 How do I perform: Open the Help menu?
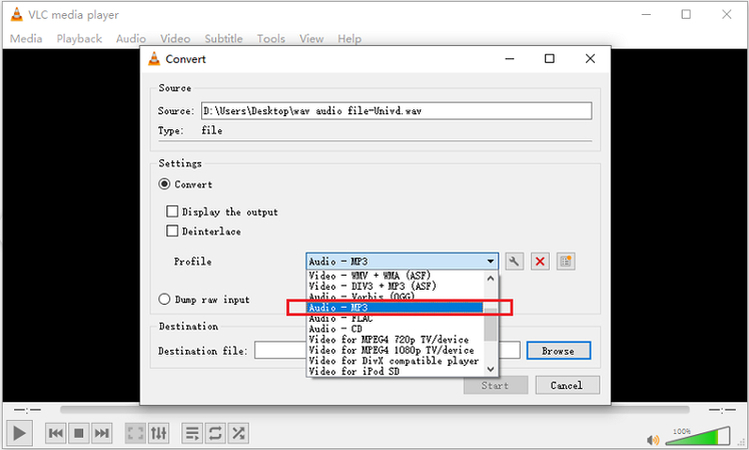tap(349, 39)
